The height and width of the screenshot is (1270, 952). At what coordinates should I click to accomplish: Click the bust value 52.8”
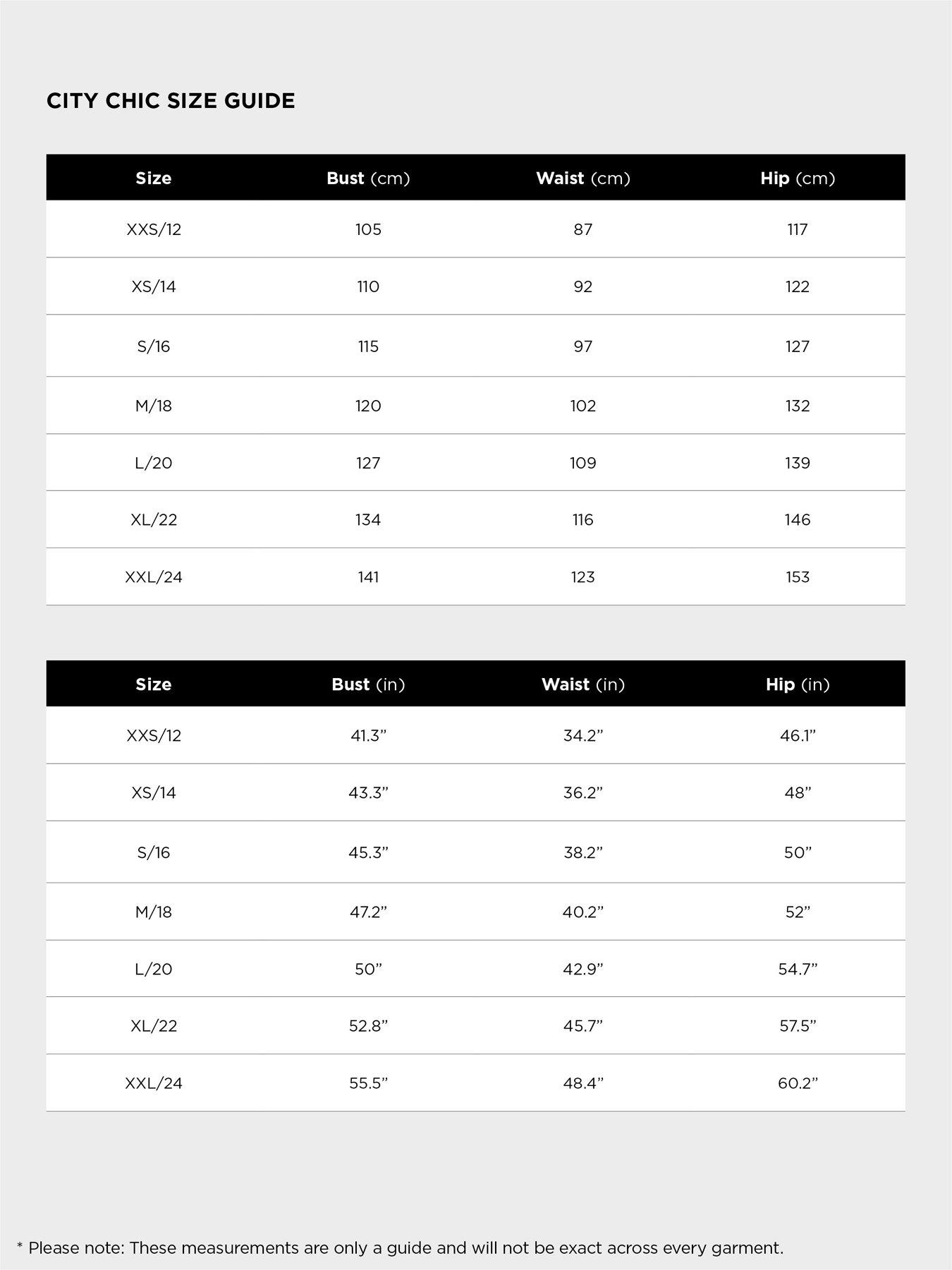pos(368,1026)
